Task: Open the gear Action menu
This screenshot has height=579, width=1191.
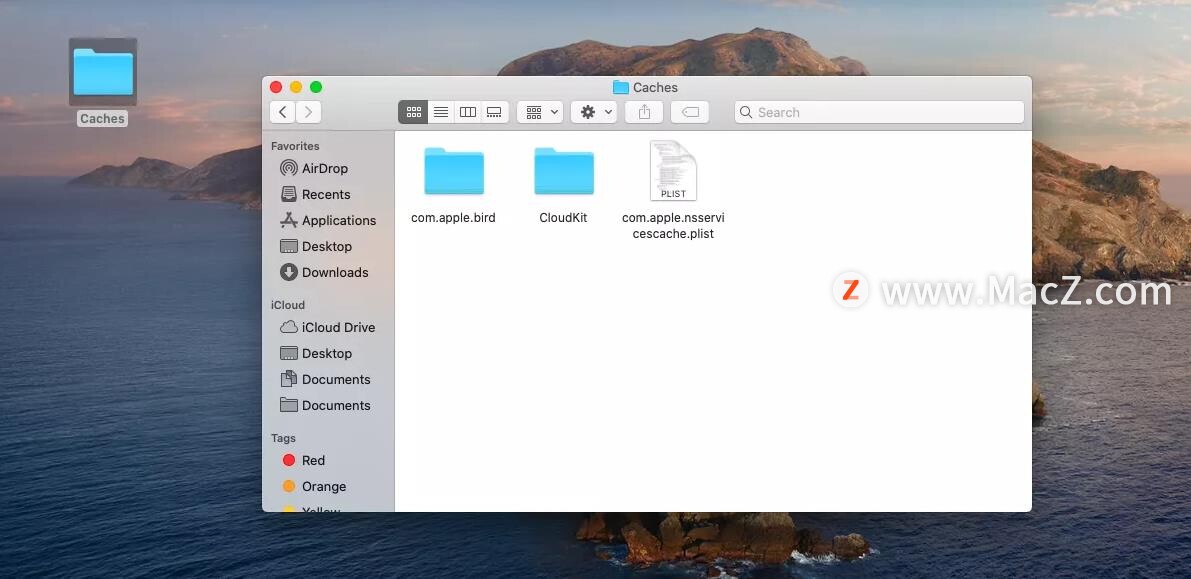Action: click(594, 112)
